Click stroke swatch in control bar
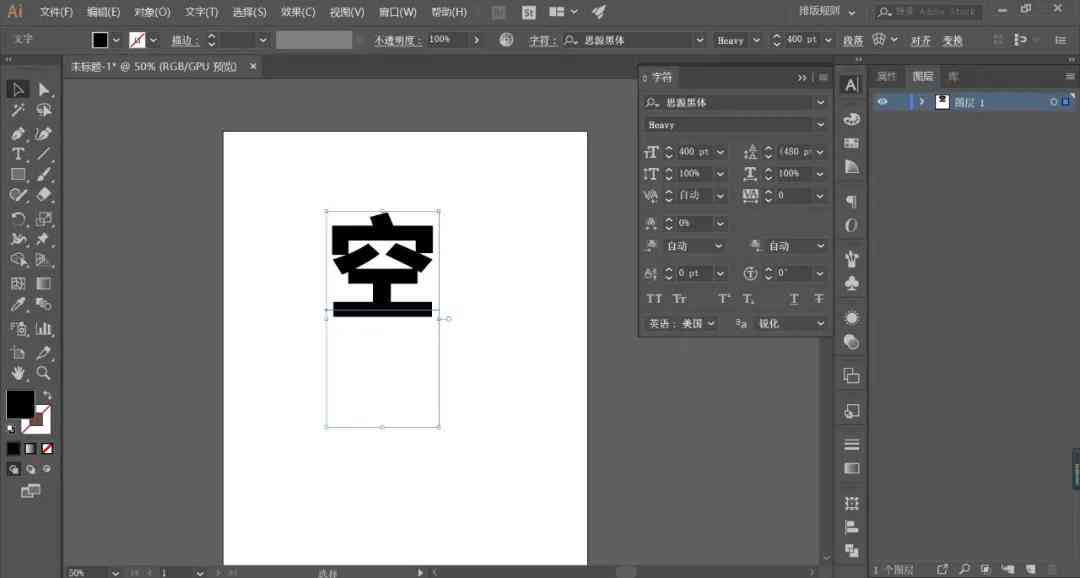1080x578 pixels. [137, 40]
